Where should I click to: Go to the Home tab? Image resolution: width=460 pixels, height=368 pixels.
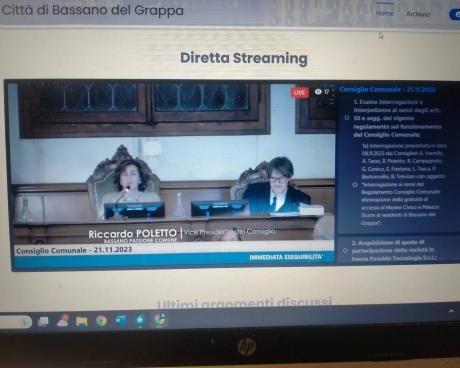click(x=384, y=13)
